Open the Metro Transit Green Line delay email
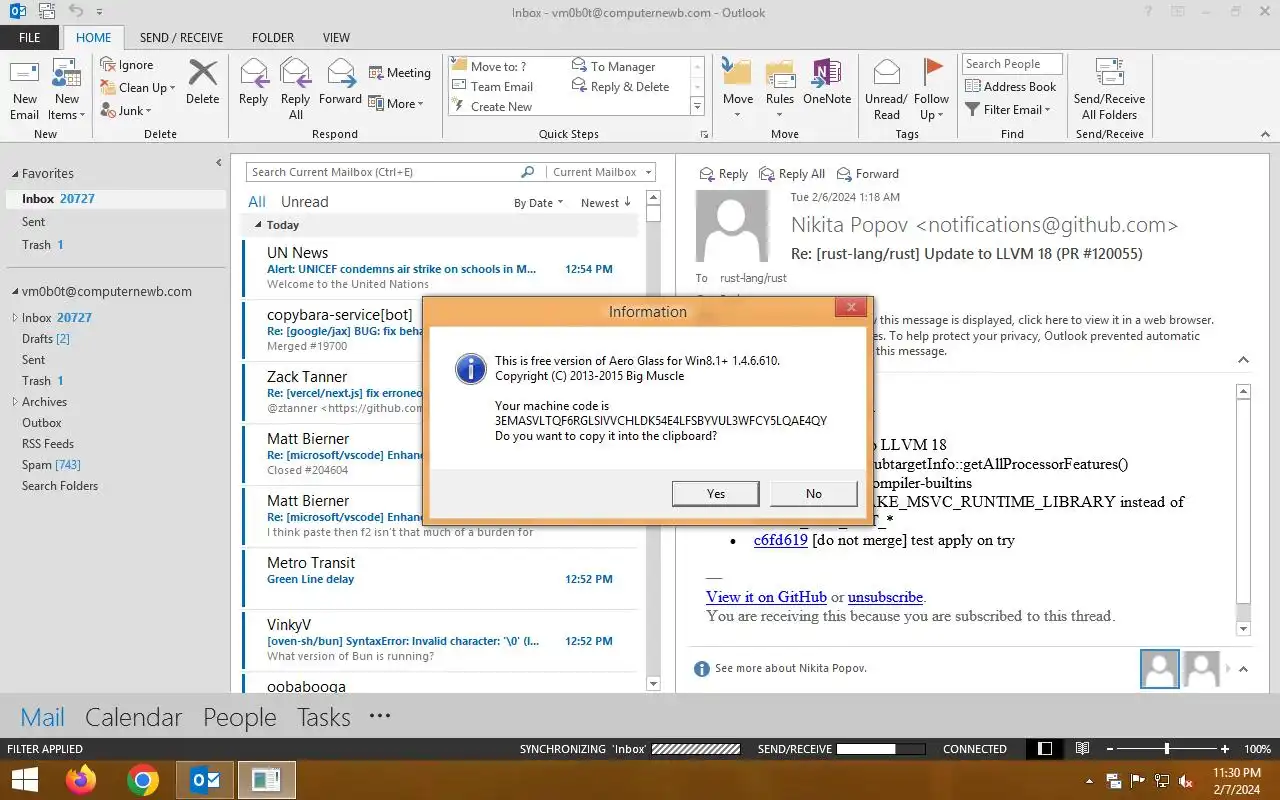 point(440,578)
